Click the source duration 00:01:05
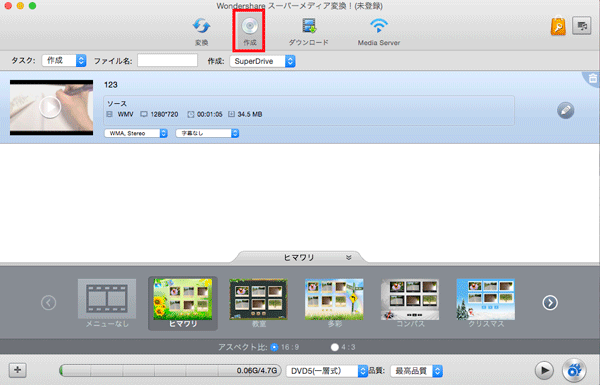 209,114
